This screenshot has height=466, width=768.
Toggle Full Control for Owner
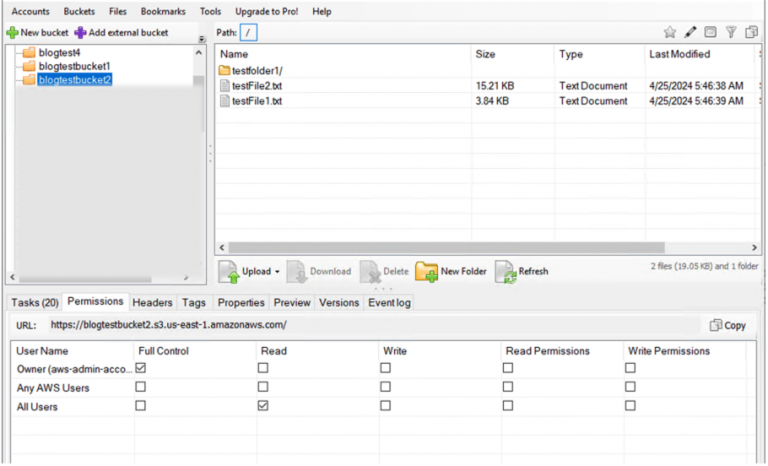(140, 368)
